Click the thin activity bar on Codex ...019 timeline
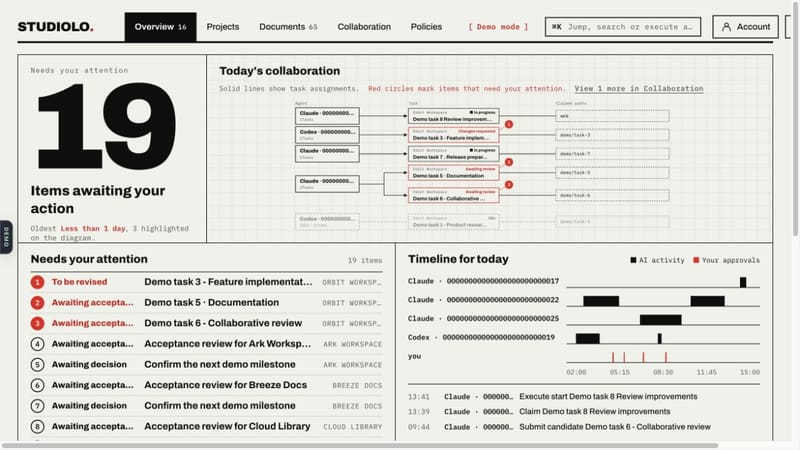The width and height of the screenshot is (800, 450). click(660, 338)
